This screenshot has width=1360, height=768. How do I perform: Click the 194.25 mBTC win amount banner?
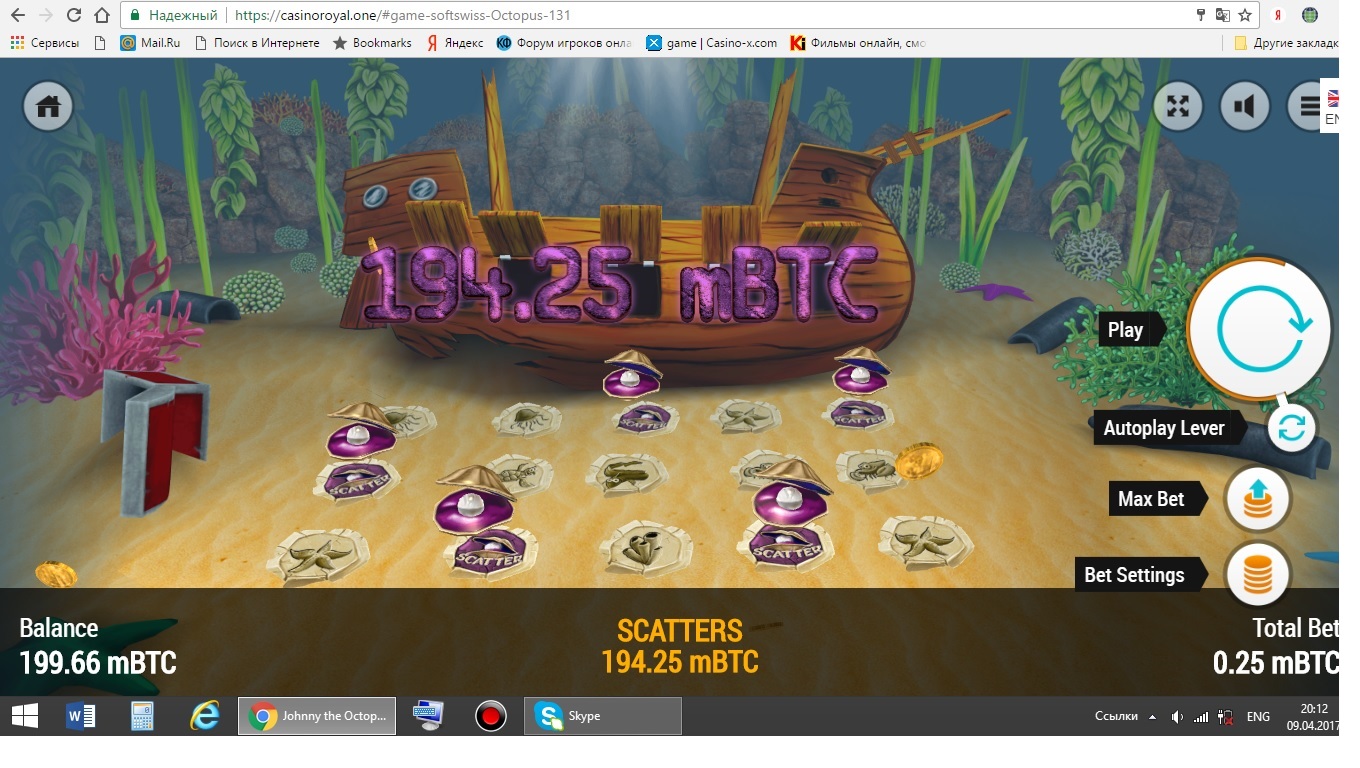620,286
